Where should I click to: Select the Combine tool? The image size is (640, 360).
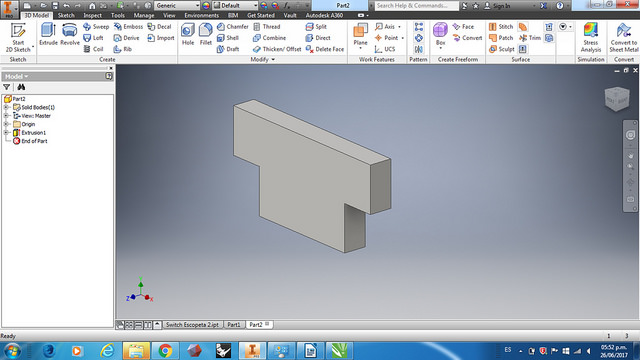click(x=269, y=38)
